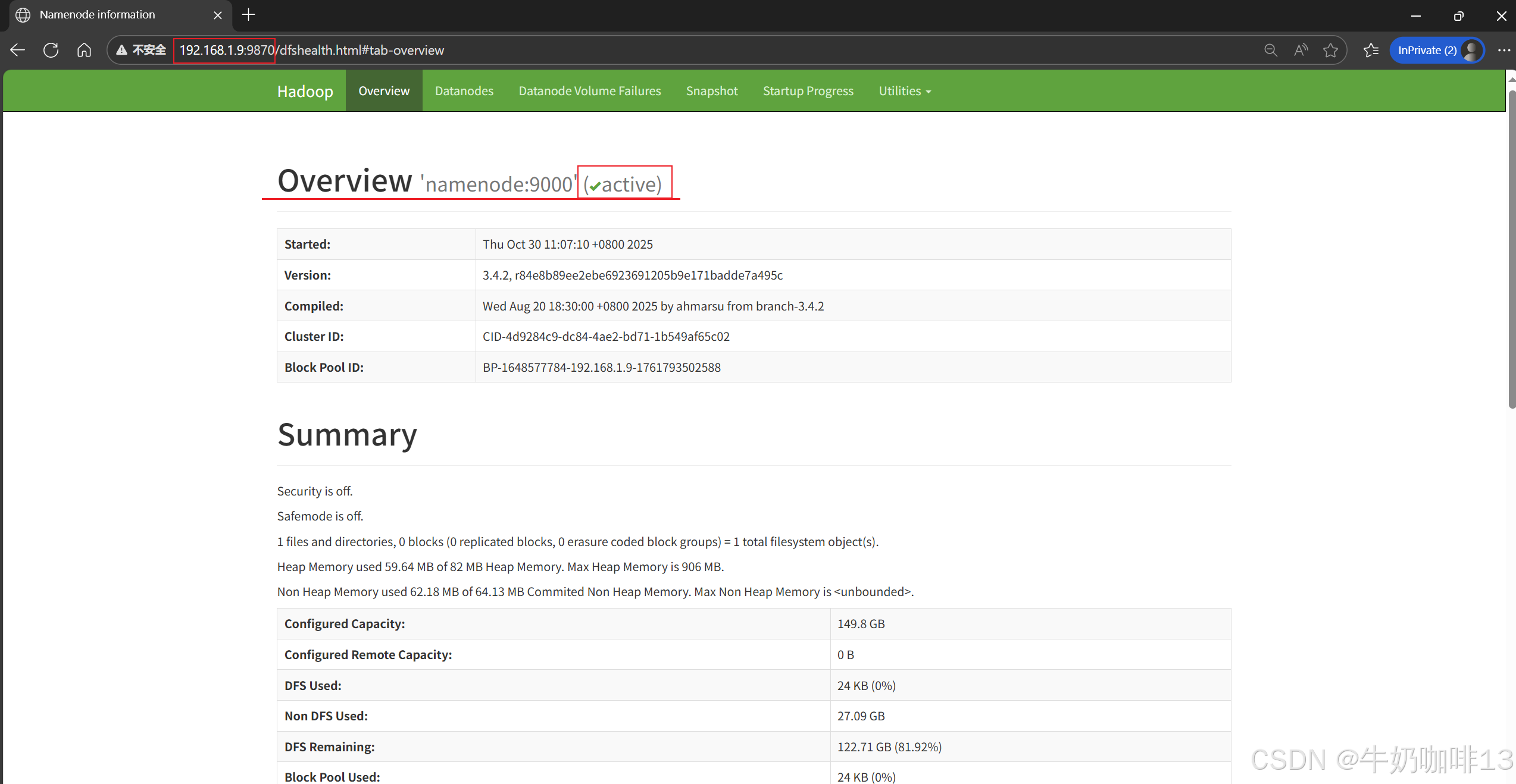Switch to the Datanodes tab
Image resolution: width=1516 pixels, height=784 pixels.
(x=464, y=91)
